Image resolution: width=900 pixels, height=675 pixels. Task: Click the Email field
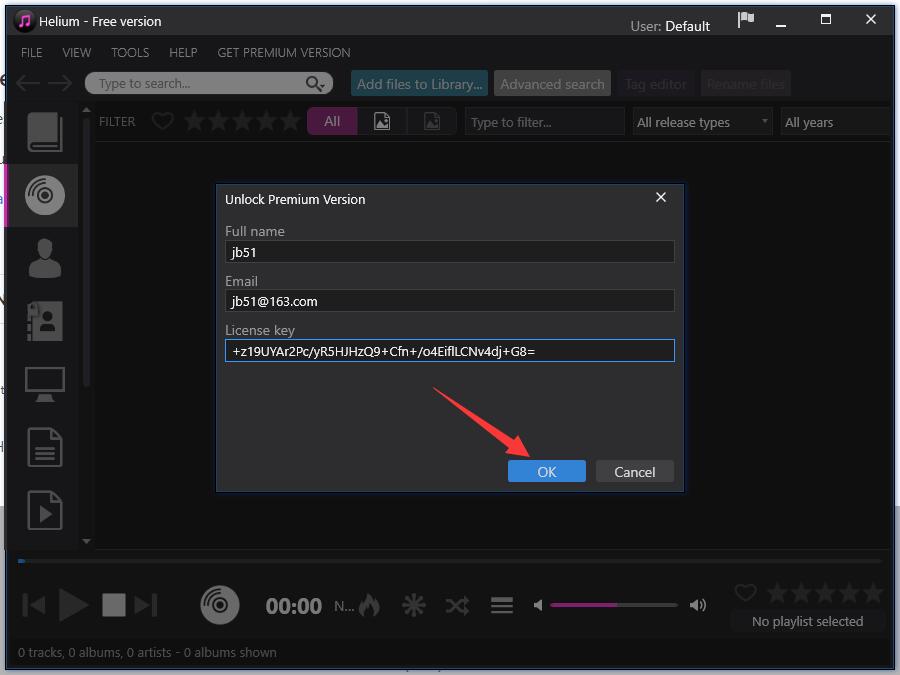coord(449,301)
